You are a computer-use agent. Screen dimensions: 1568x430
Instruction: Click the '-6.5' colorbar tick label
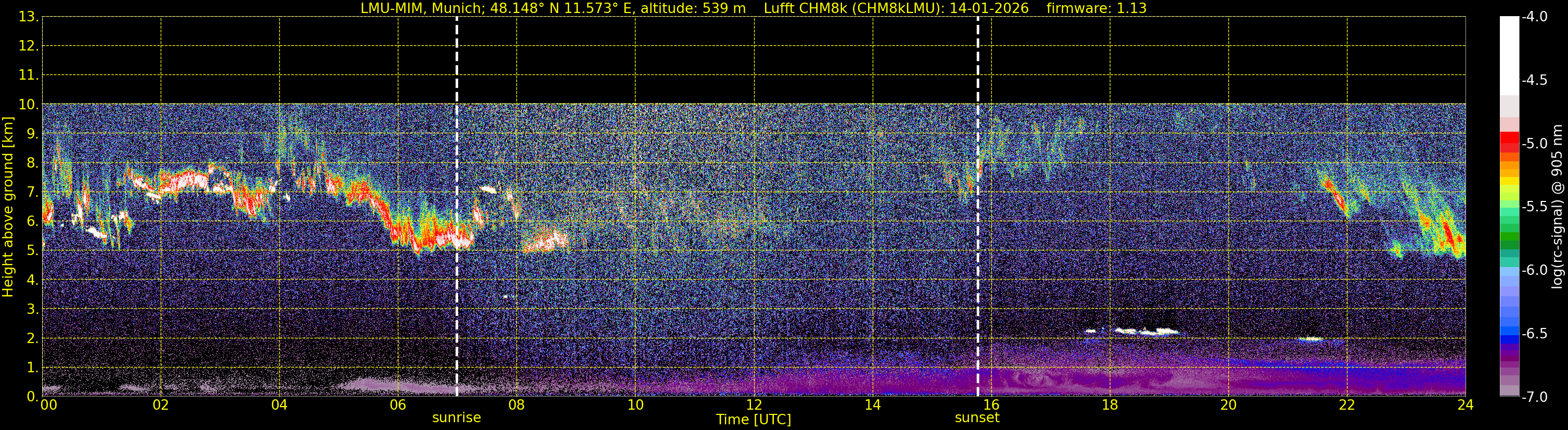click(1534, 333)
